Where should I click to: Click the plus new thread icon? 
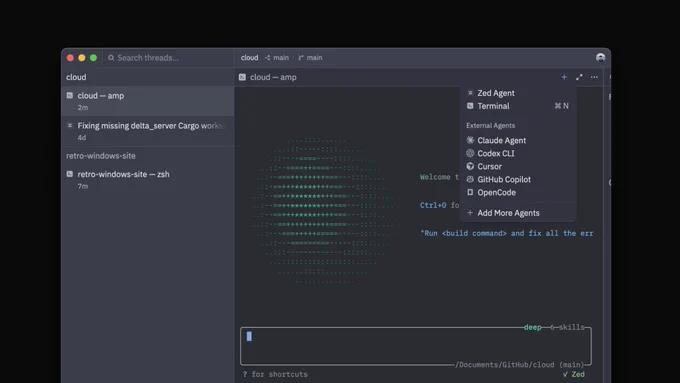coord(564,77)
